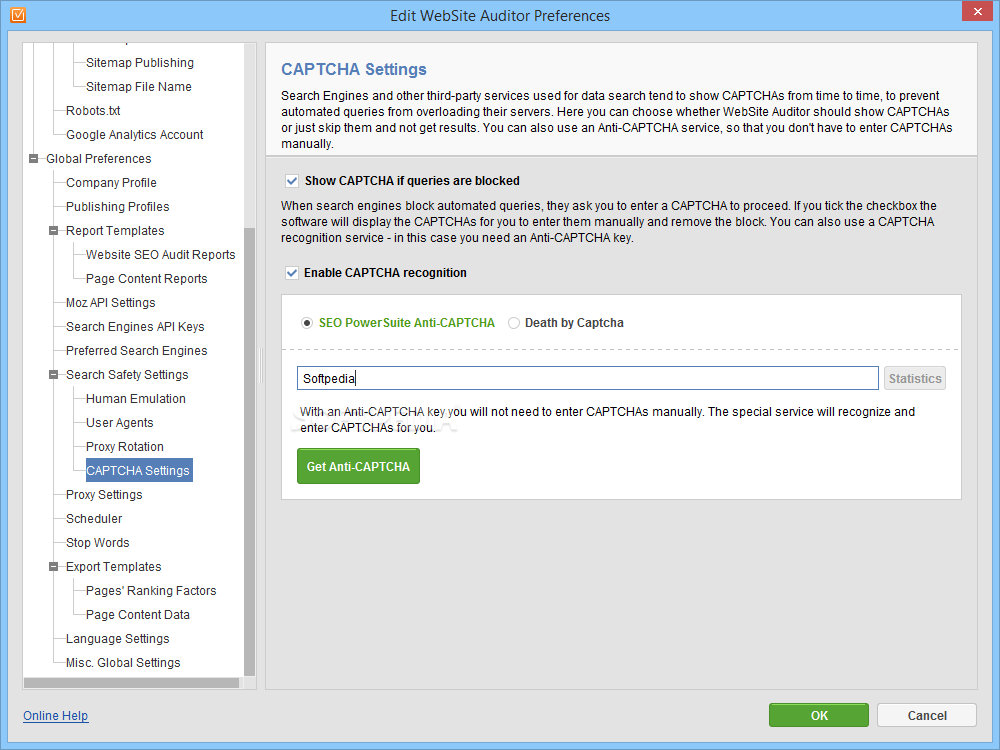Toggle Show CAPTCHA if queries are blocked checkbox
1000x750 pixels.
coord(291,181)
